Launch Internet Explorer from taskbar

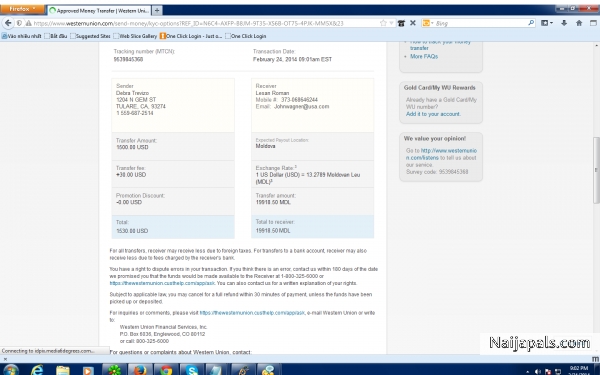click(37, 370)
